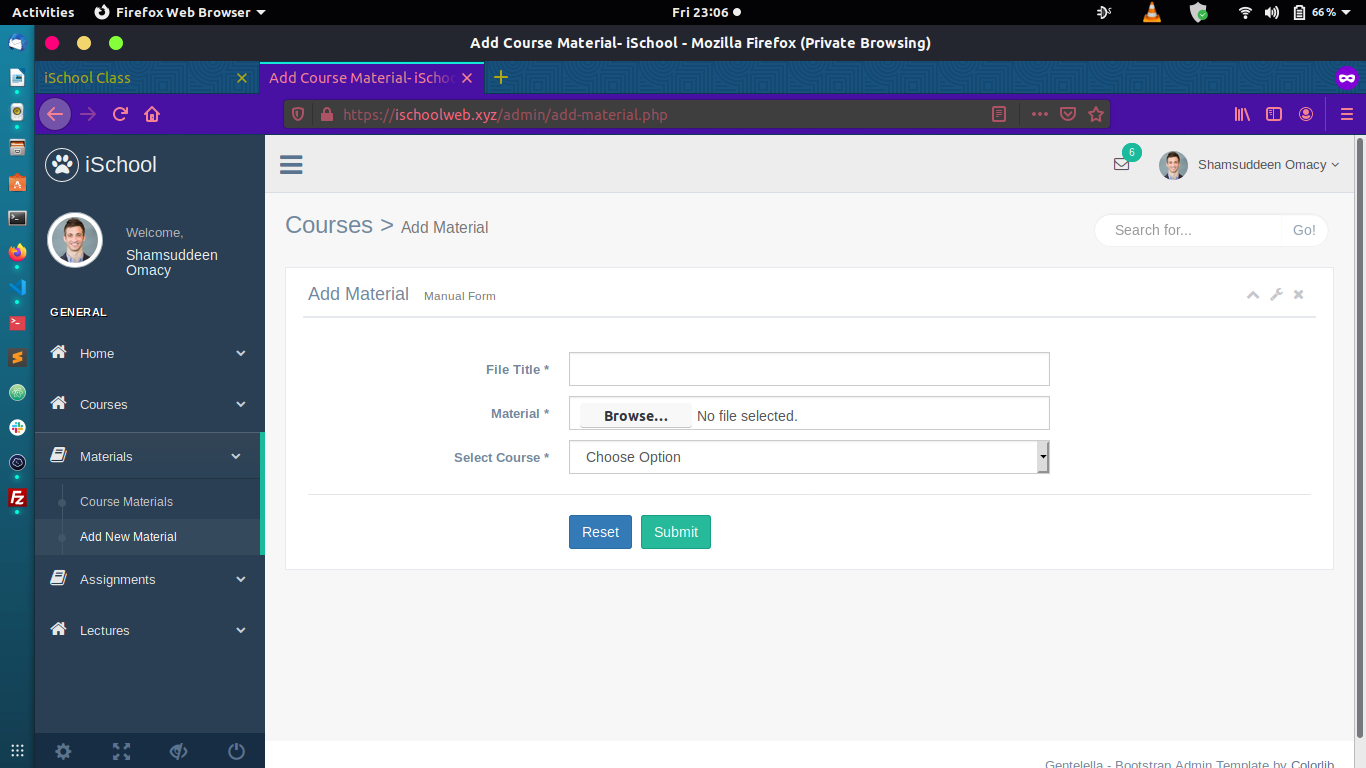Screen dimensions: 1366x768
Task: Select Add New Material submenu item
Action: [x=128, y=537]
